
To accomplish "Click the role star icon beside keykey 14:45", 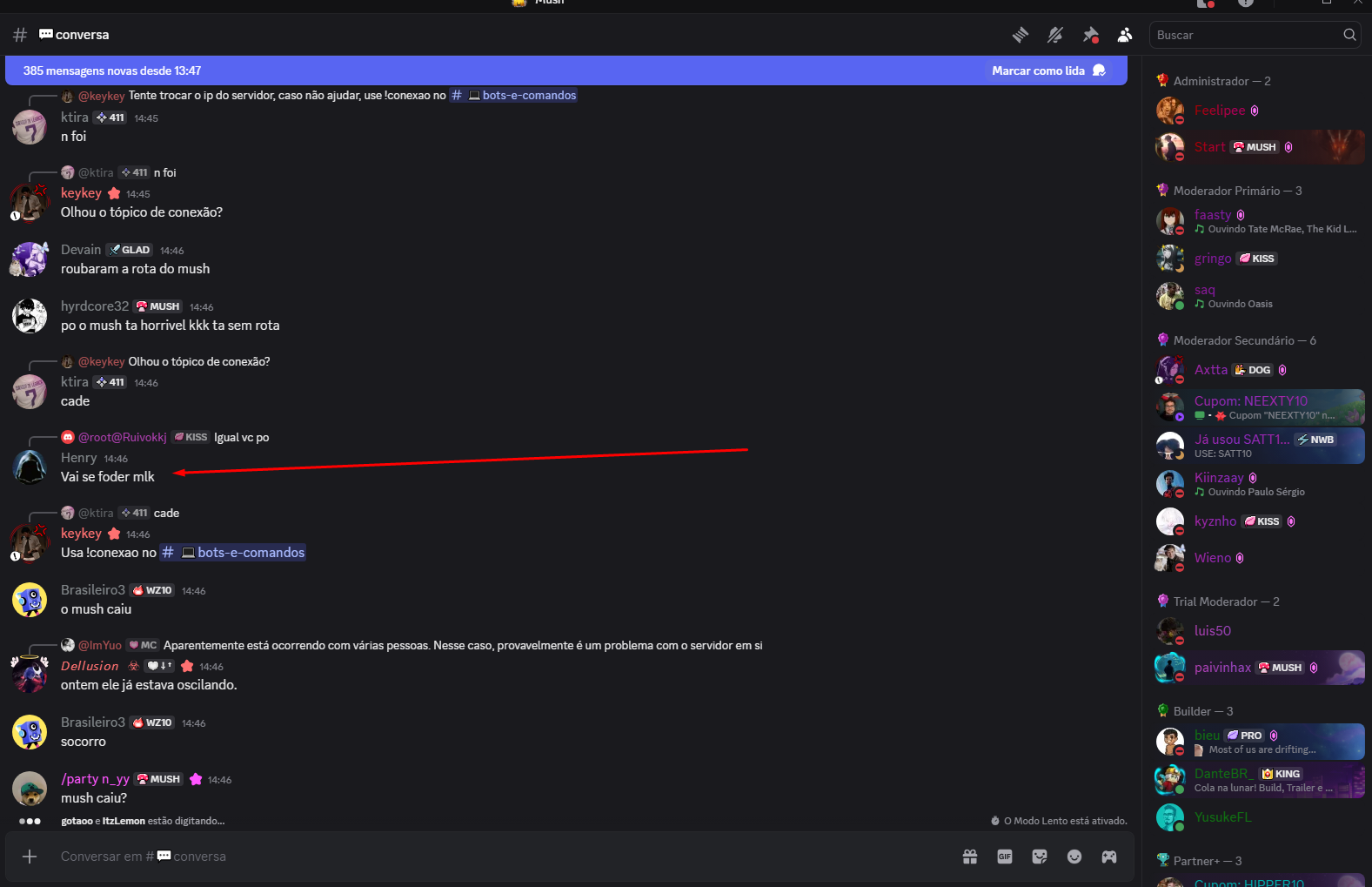I will pyautogui.click(x=114, y=193).
